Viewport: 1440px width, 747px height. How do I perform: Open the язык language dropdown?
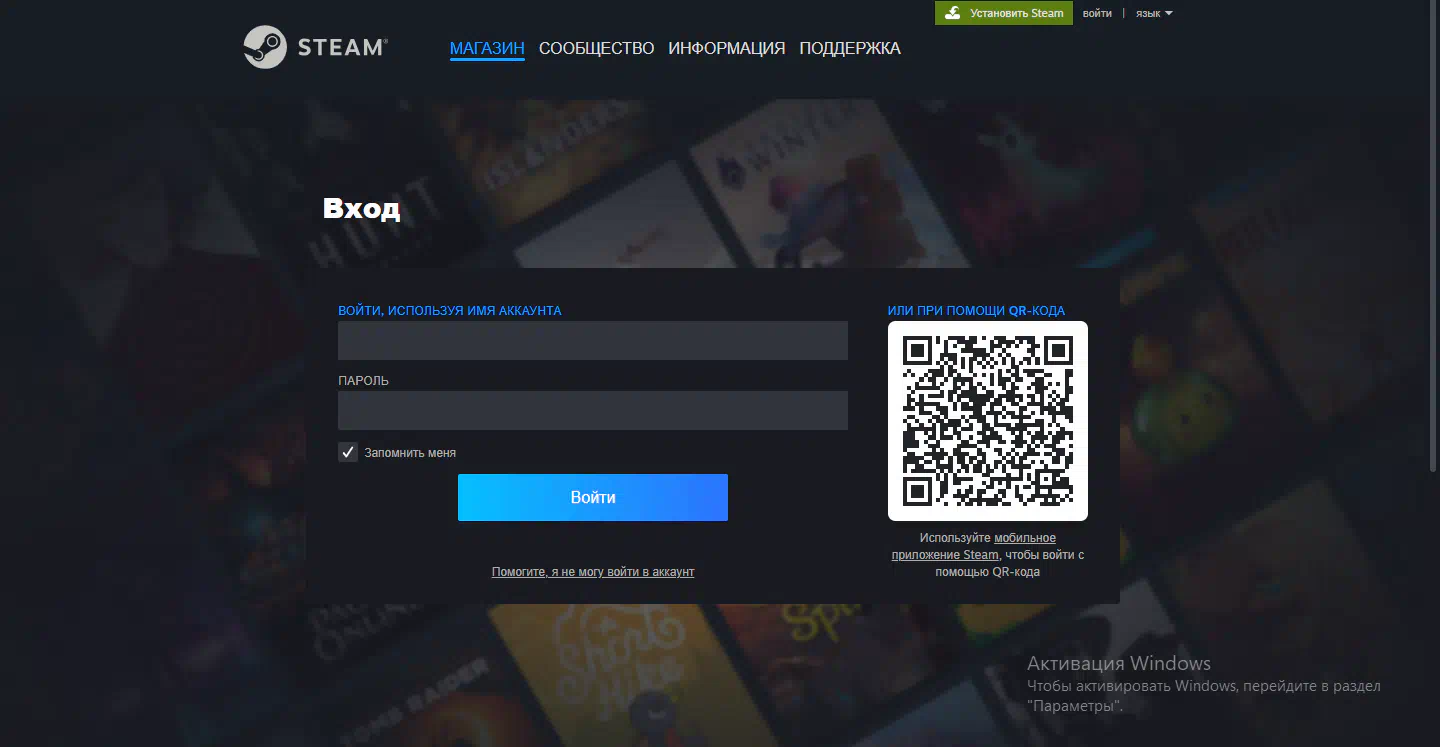(x=1154, y=13)
